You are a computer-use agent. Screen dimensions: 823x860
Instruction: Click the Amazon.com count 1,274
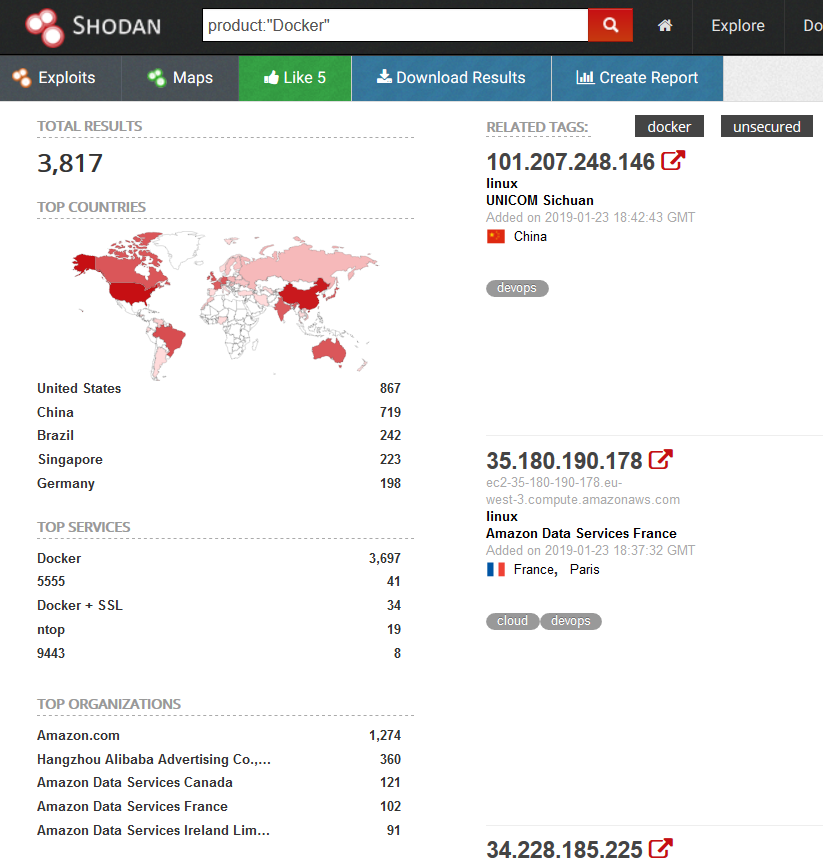tap(384, 735)
